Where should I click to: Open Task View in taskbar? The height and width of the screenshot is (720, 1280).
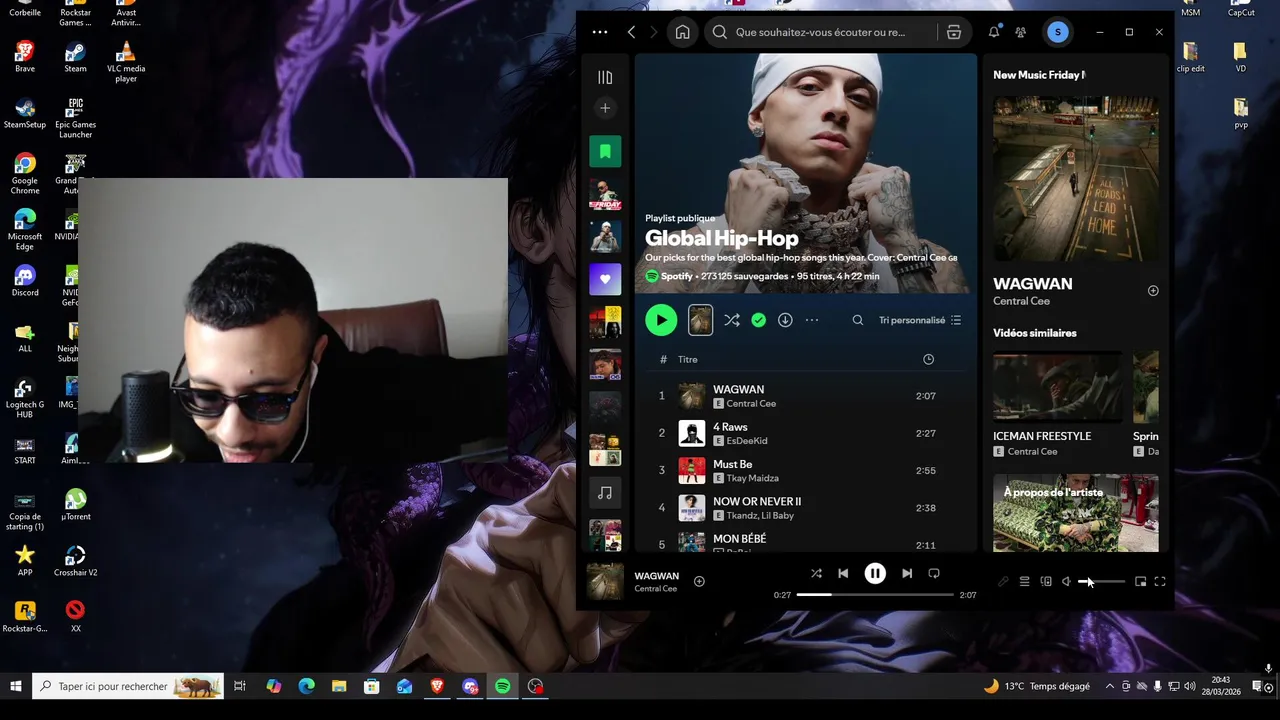tap(240, 686)
